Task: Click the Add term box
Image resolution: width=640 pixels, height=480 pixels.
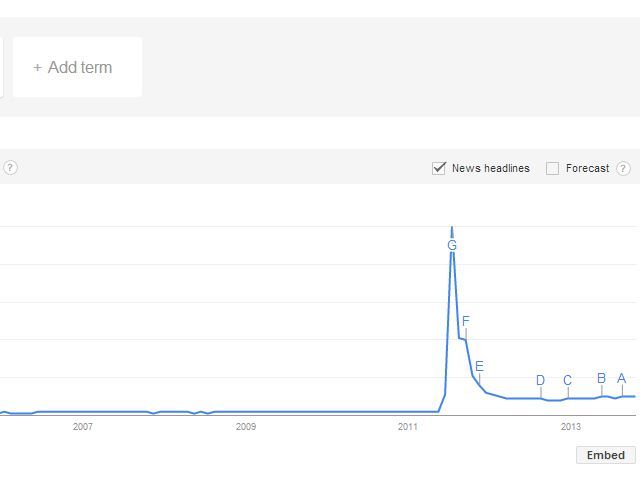Action: tap(78, 67)
